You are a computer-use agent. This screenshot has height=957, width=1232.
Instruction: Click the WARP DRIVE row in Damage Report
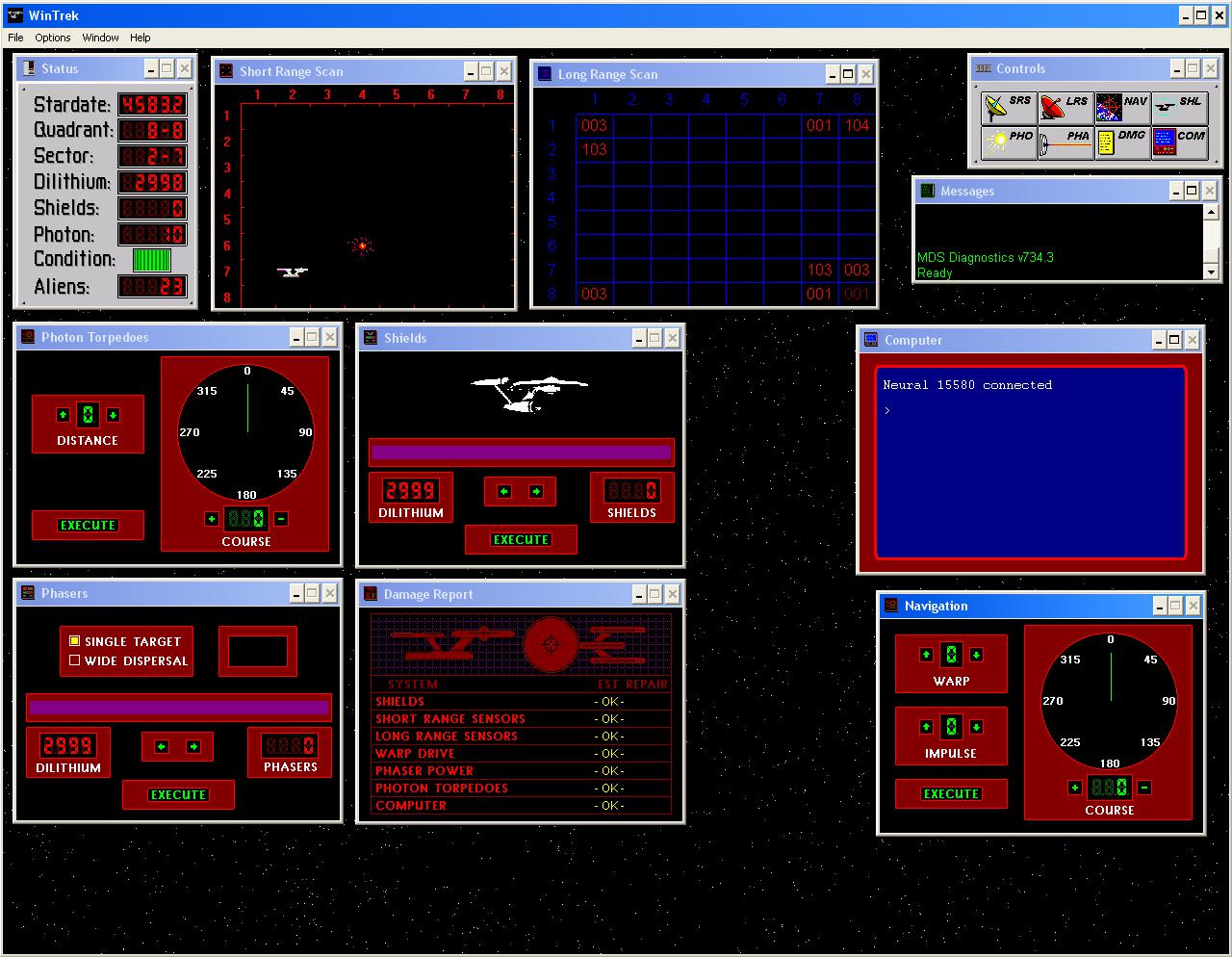(x=521, y=754)
